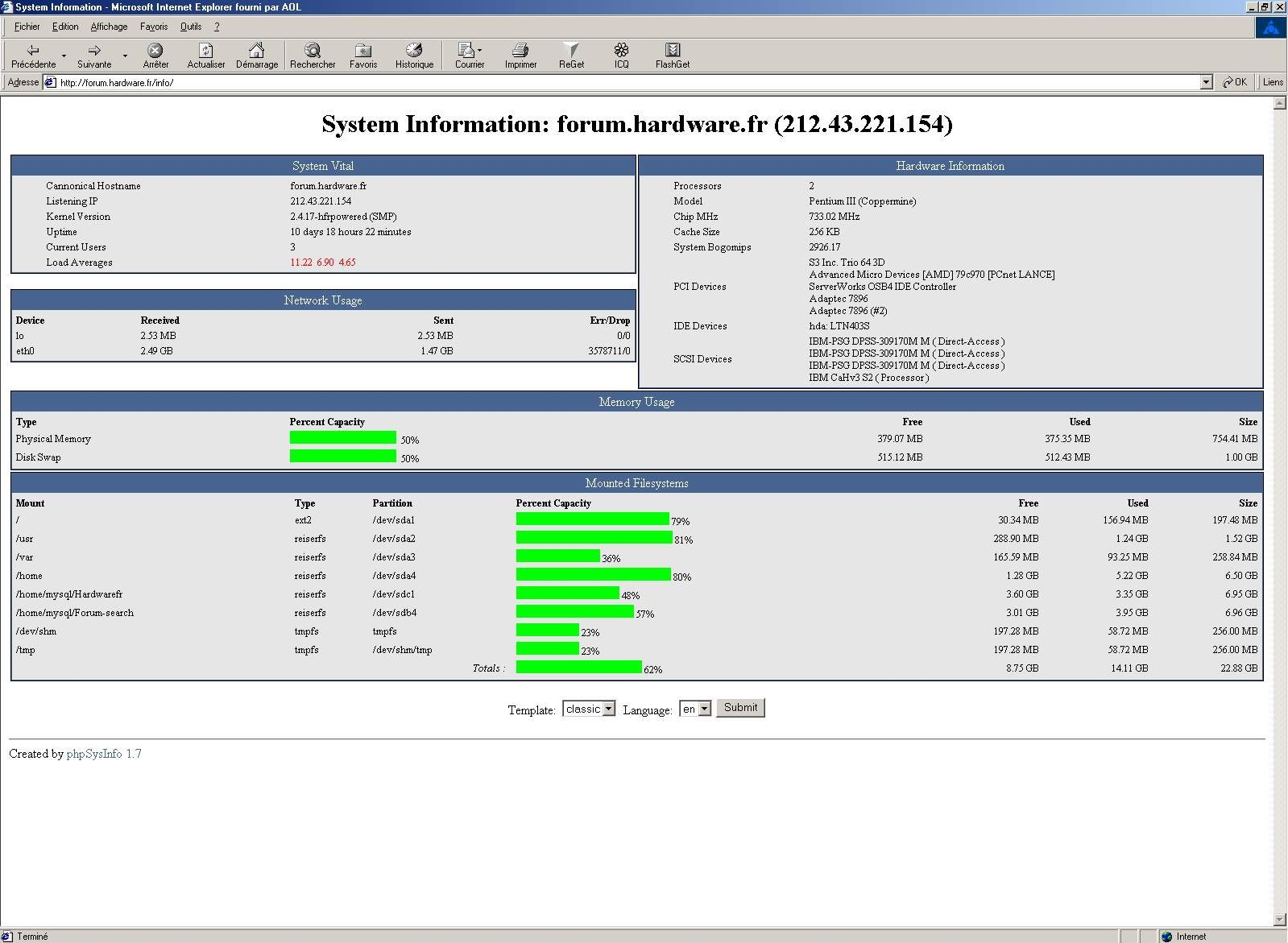
Task: Open the Language en dropdown
Action: (705, 709)
